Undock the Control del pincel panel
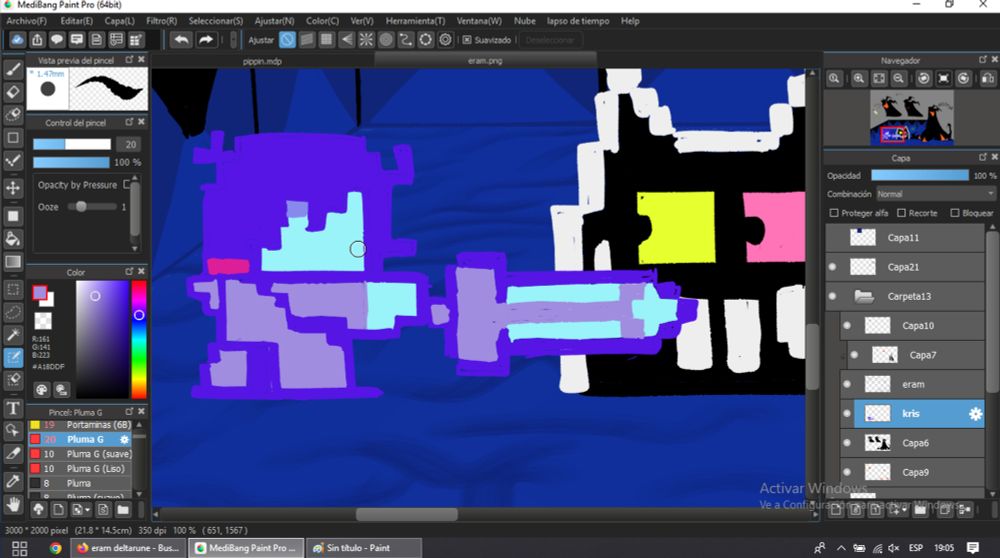The height and width of the screenshot is (558, 1000). (x=129, y=122)
